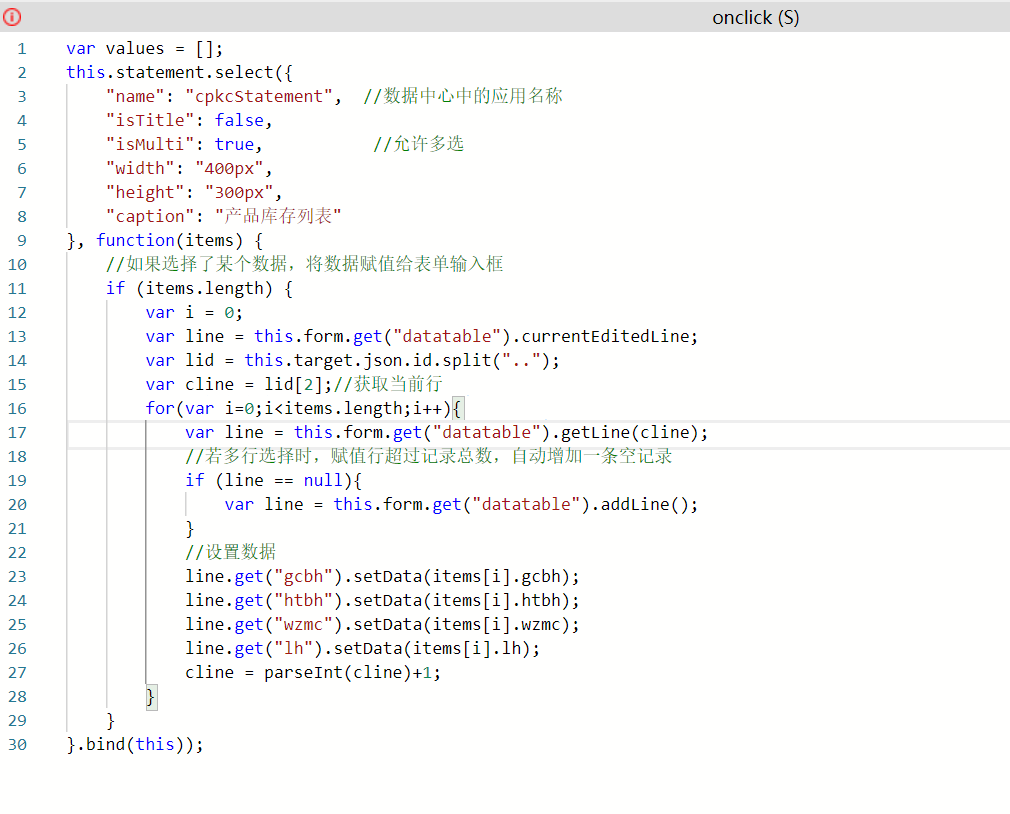Click on "wzmc" string literal
The height and width of the screenshot is (814, 1010).
303,625
